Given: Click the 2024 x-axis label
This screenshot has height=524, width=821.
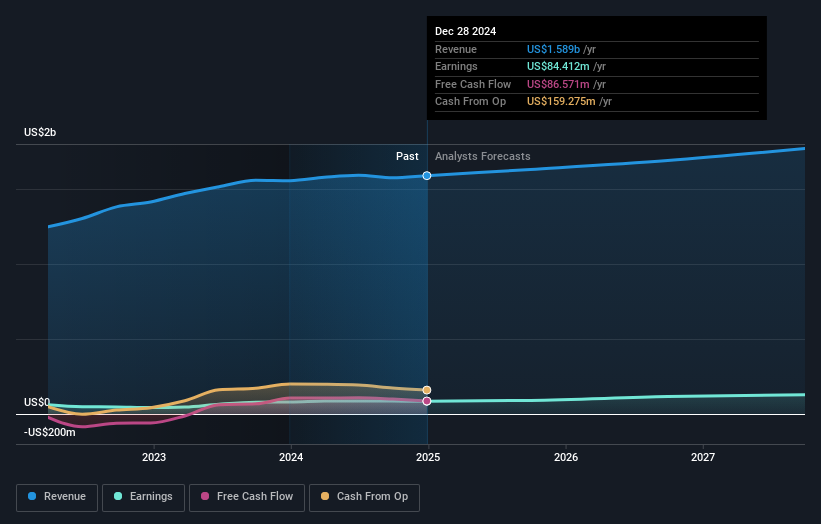Looking at the screenshot, I should point(291,457).
